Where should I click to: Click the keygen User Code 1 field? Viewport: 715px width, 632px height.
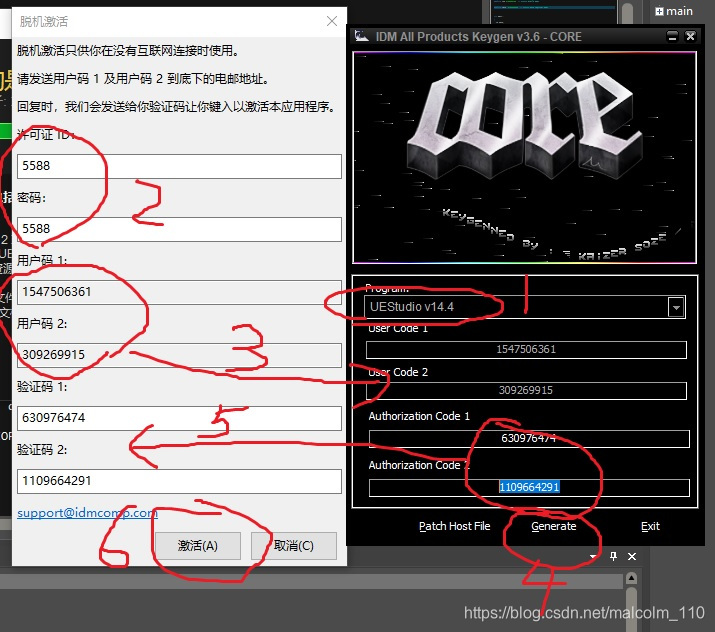(526, 350)
